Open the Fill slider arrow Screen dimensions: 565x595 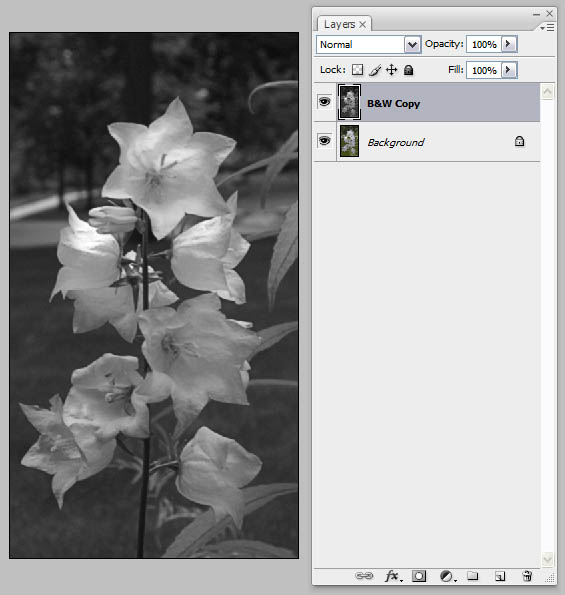click(x=508, y=70)
